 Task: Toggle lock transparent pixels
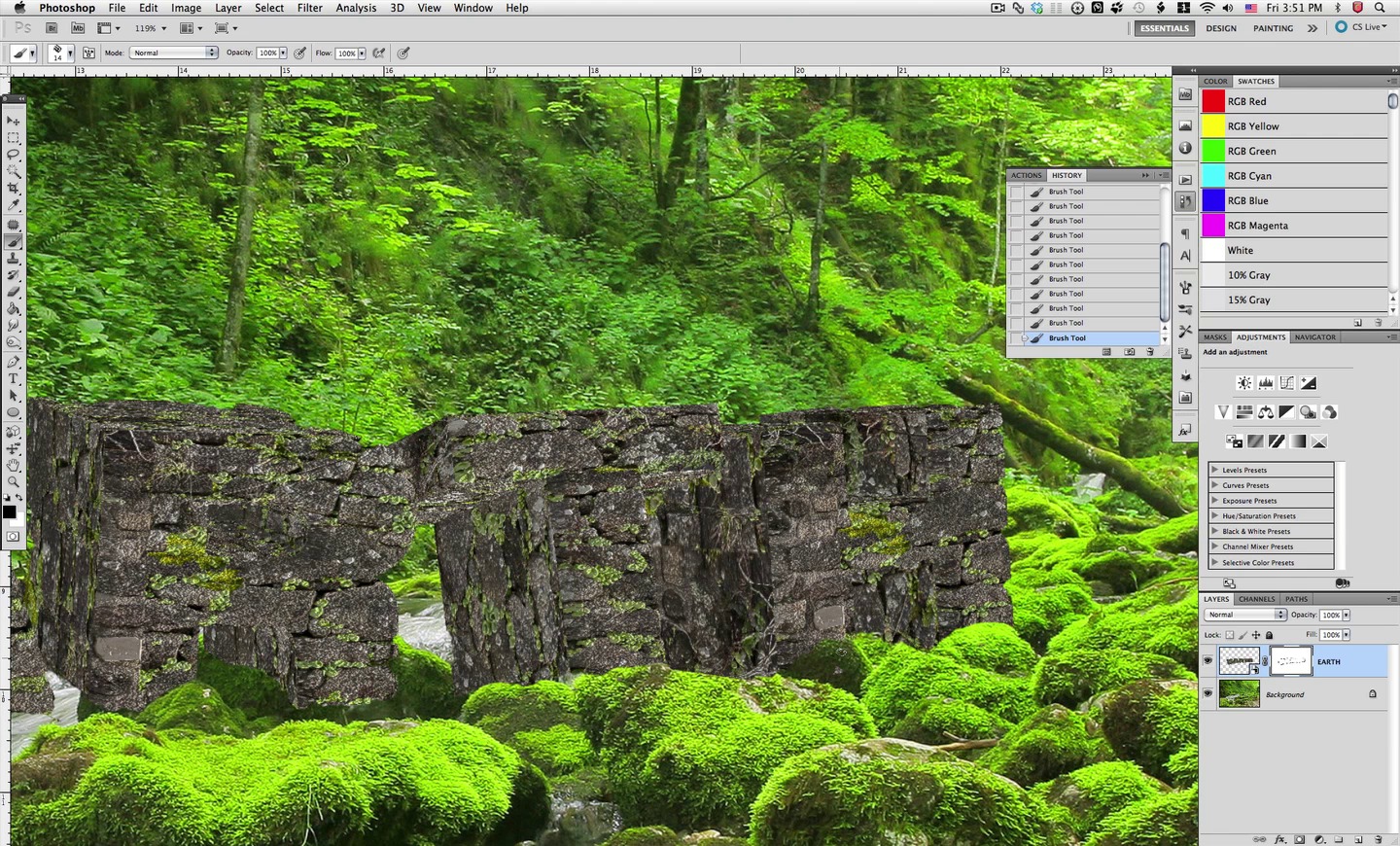coord(1230,635)
